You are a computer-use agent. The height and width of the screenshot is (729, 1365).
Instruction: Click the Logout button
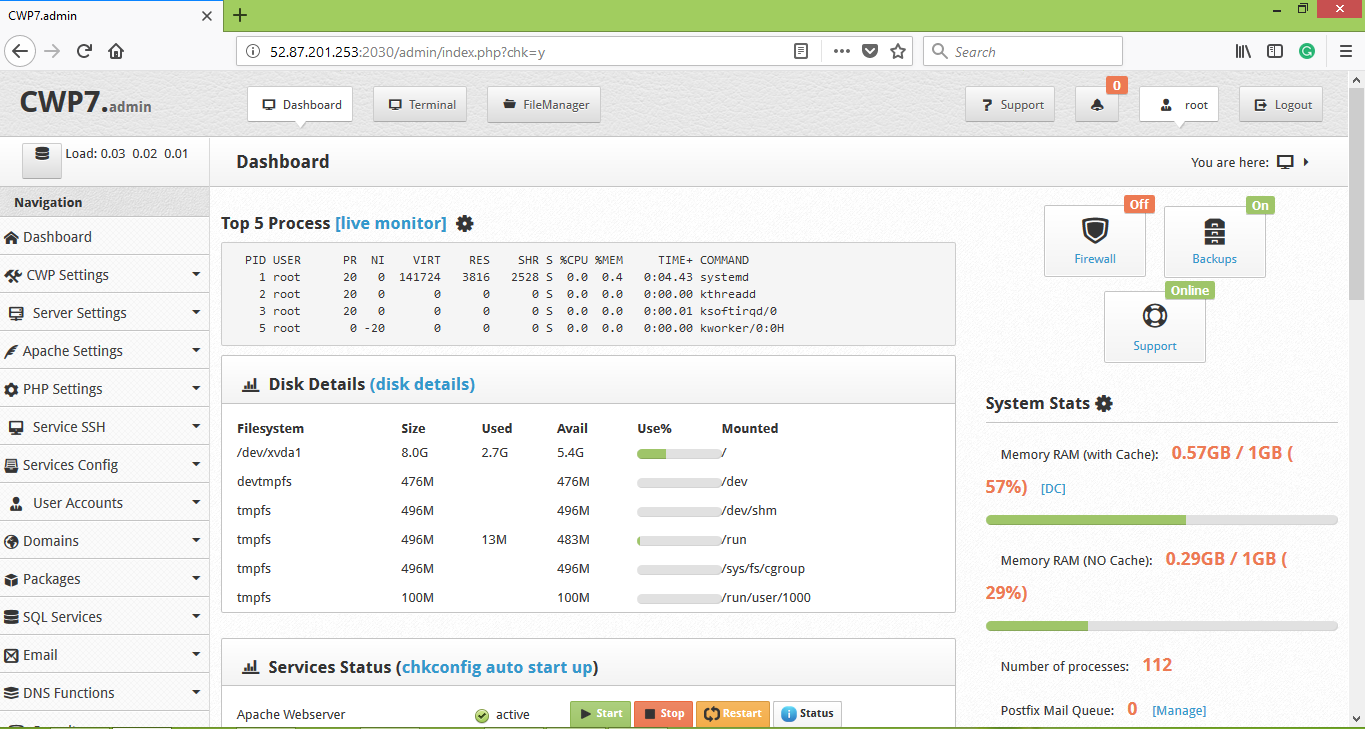pyautogui.click(x=1281, y=105)
